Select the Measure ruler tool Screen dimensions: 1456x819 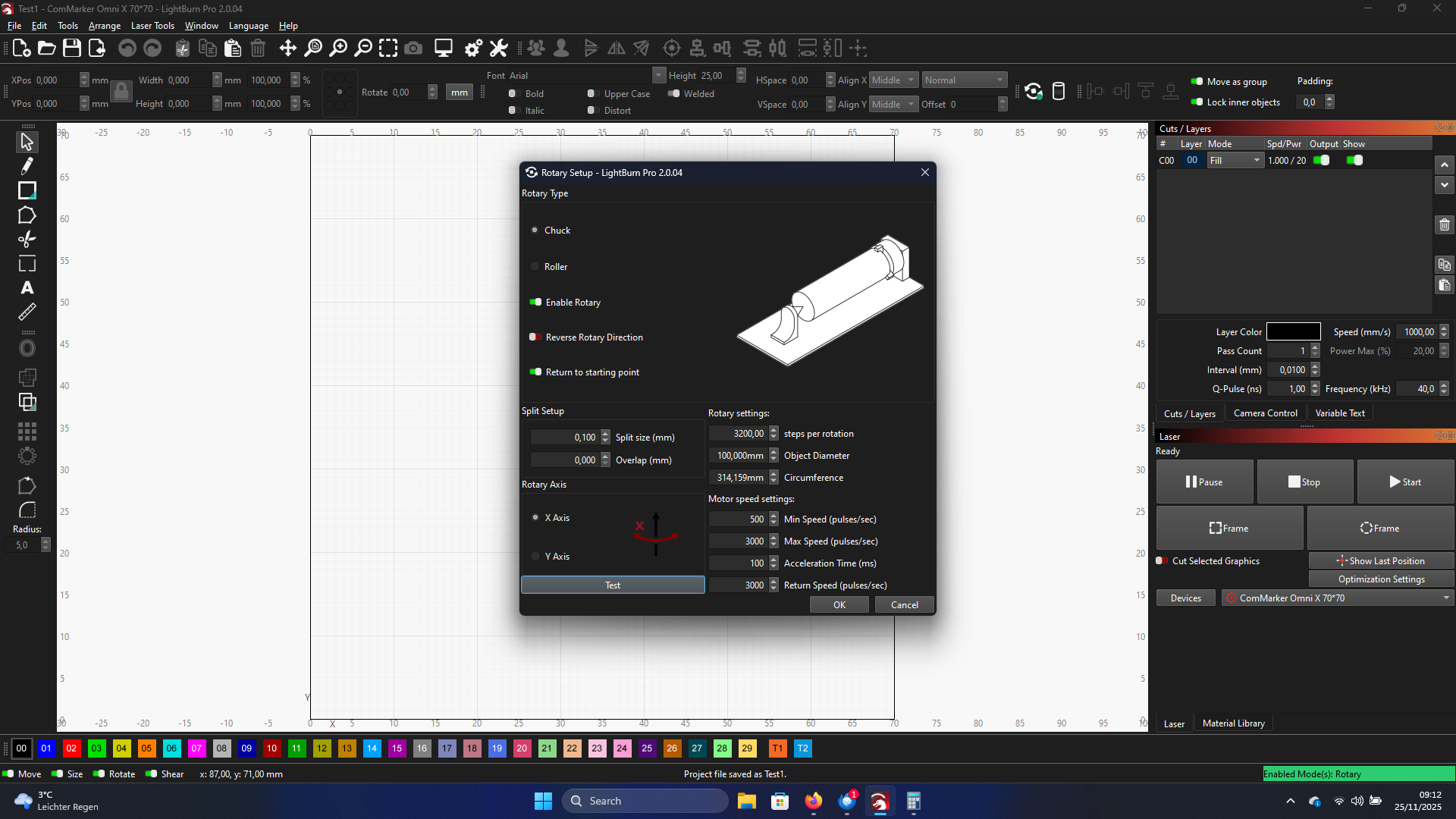click(x=27, y=312)
